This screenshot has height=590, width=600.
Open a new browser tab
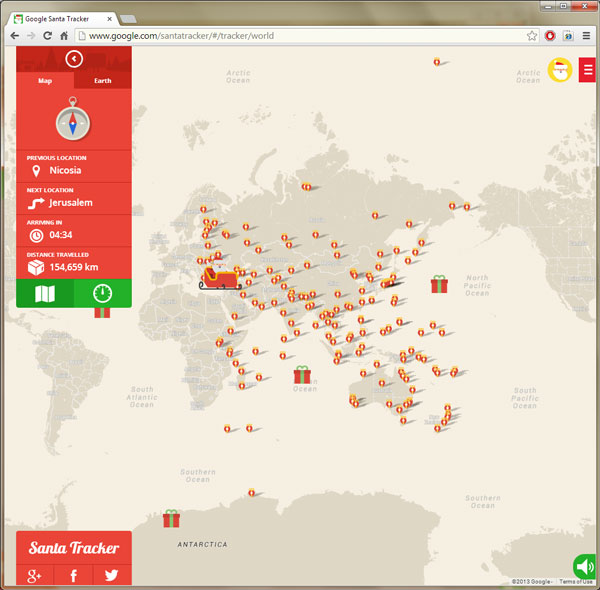pos(128,19)
